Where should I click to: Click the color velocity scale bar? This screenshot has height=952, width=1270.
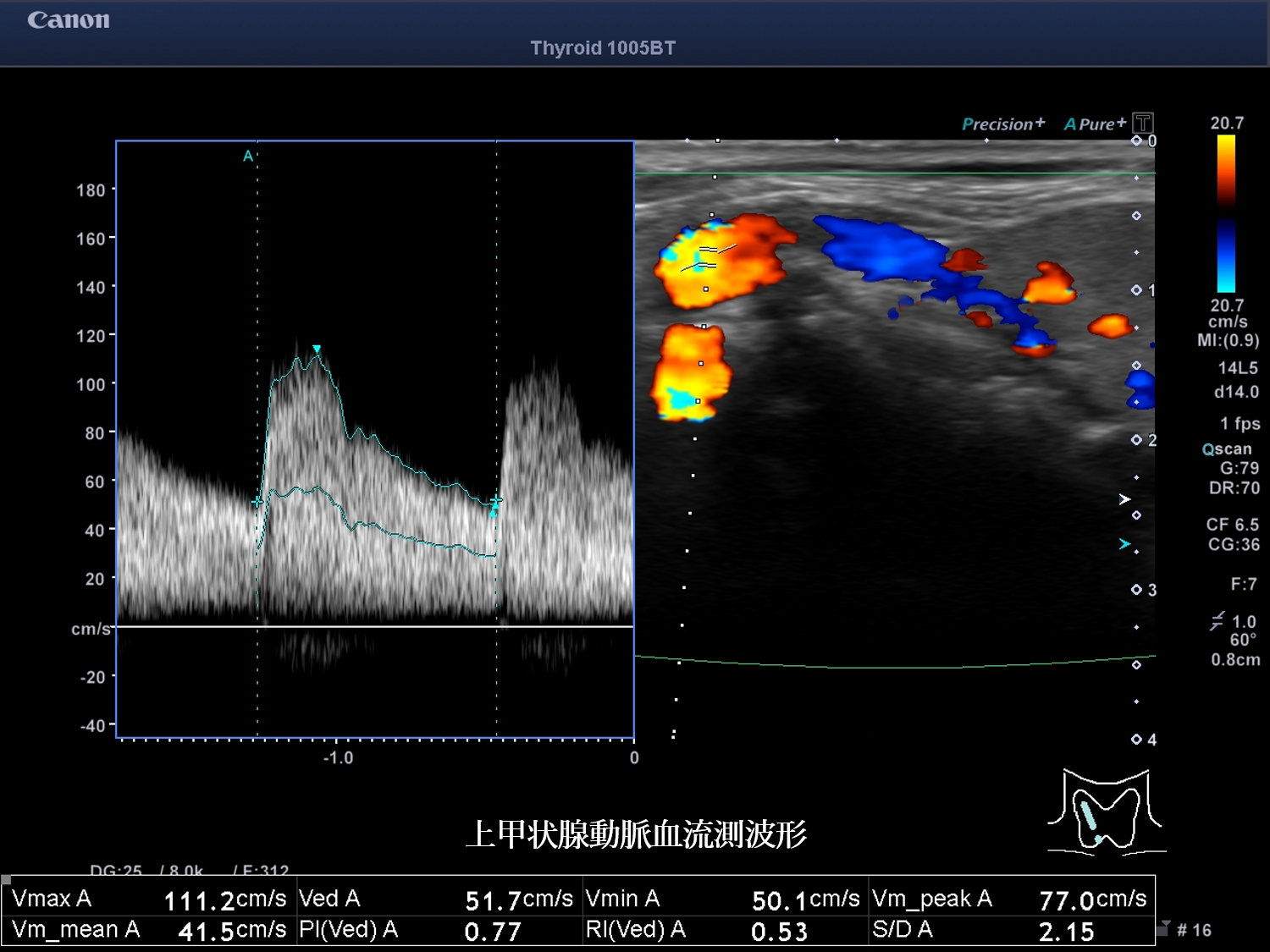click(1226, 213)
